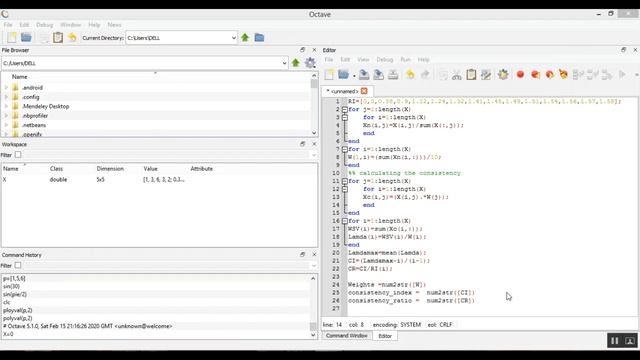Close the <unnamed> editor tab
Viewport: 640px width, 360px height.
click(x=364, y=91)
